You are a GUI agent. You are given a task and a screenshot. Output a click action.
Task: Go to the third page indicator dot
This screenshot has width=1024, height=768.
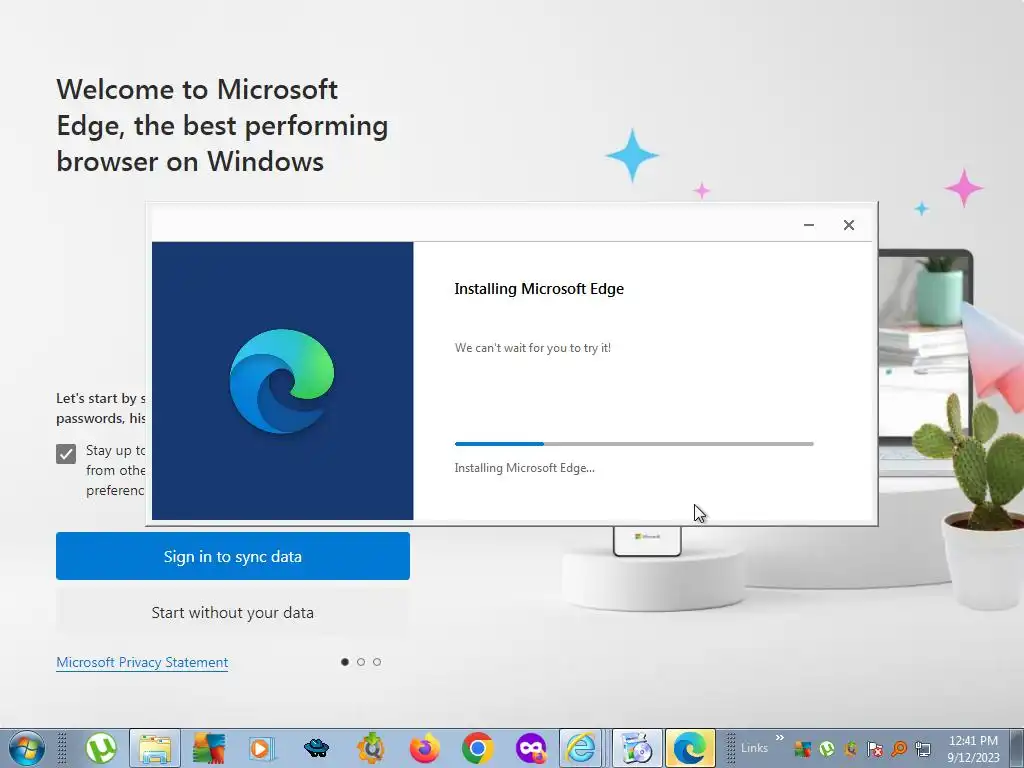(x=377, y=662)
